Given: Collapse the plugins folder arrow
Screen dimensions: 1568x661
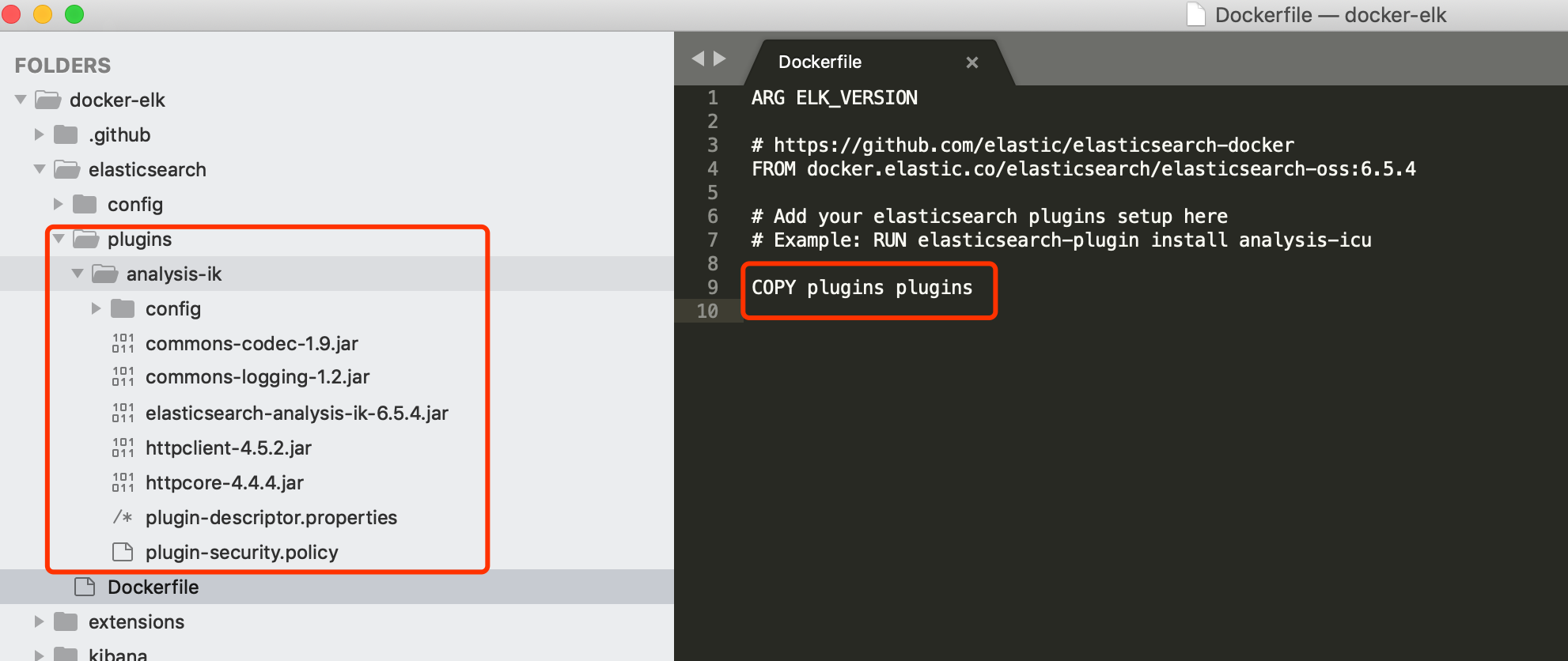Looking at the screenshot, I should 59,239.
